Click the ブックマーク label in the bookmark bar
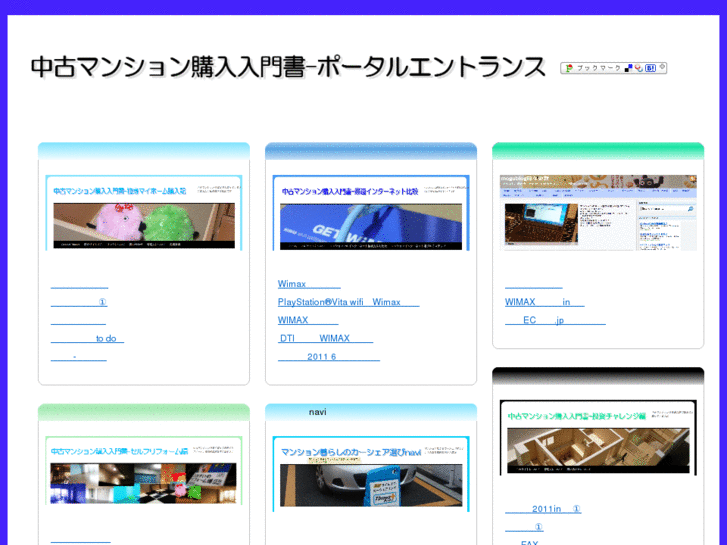 click(599, 68)
